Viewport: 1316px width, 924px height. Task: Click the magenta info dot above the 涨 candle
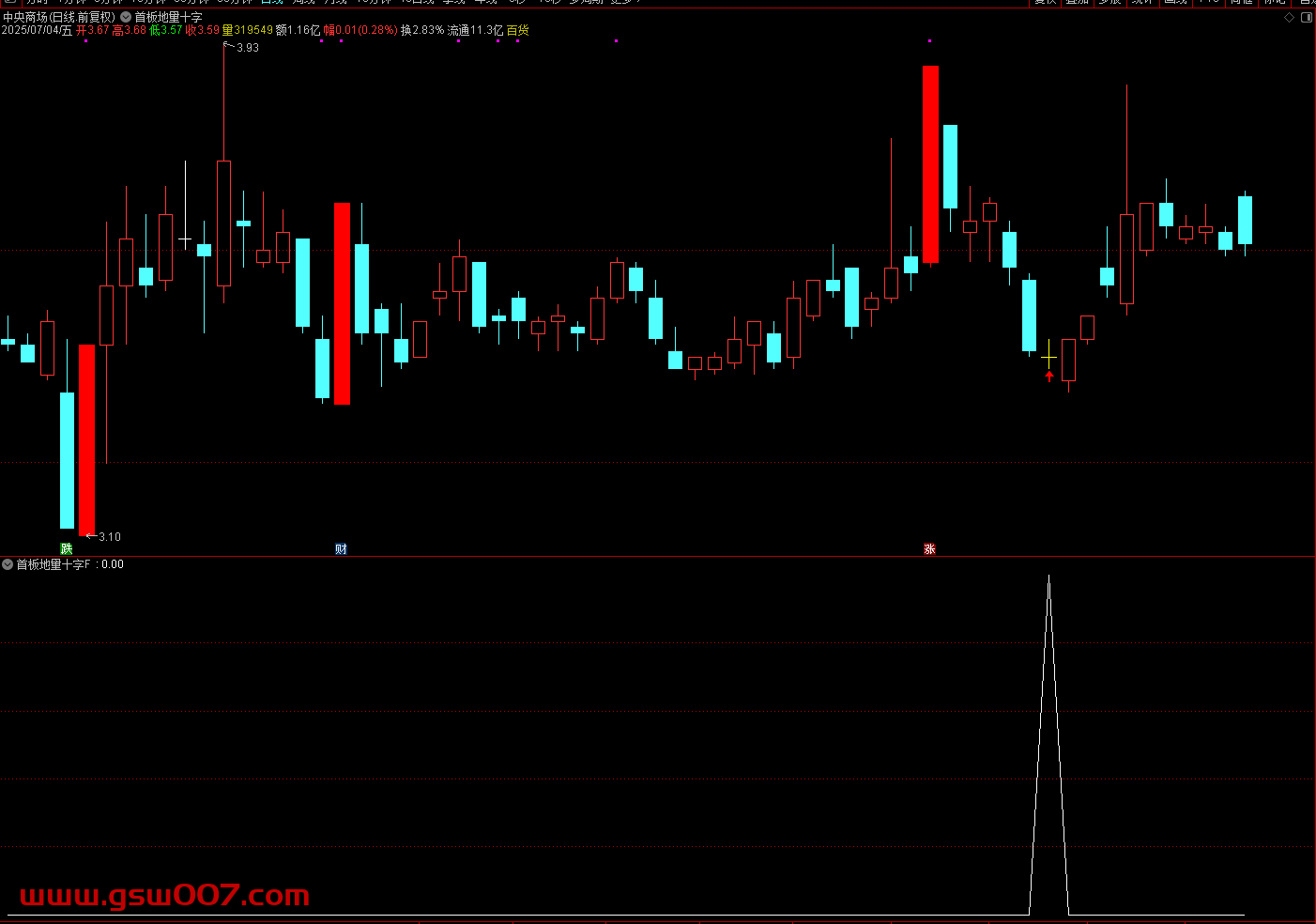(929, 41)
